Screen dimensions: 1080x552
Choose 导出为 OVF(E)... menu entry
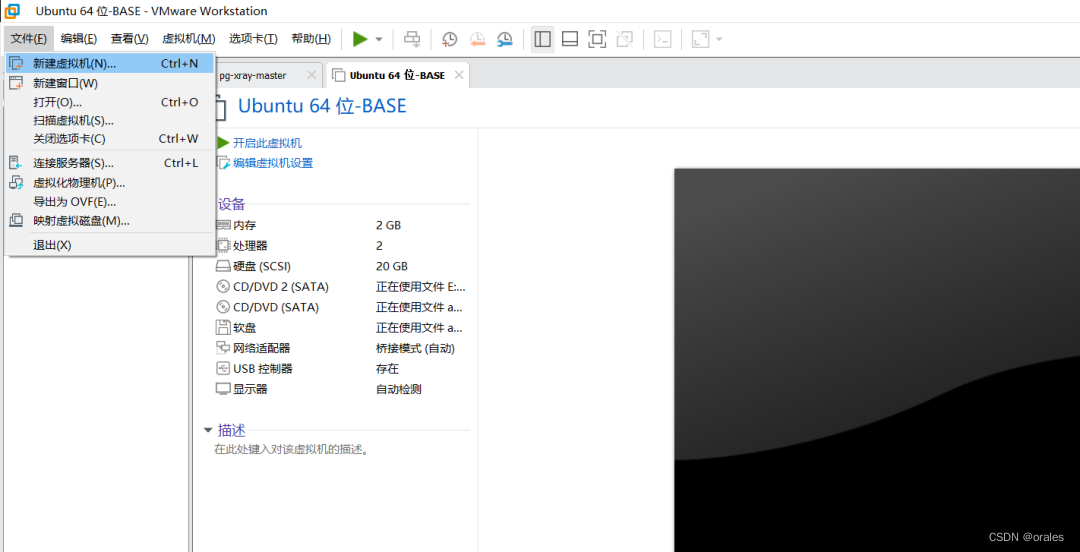click(110, 202)
